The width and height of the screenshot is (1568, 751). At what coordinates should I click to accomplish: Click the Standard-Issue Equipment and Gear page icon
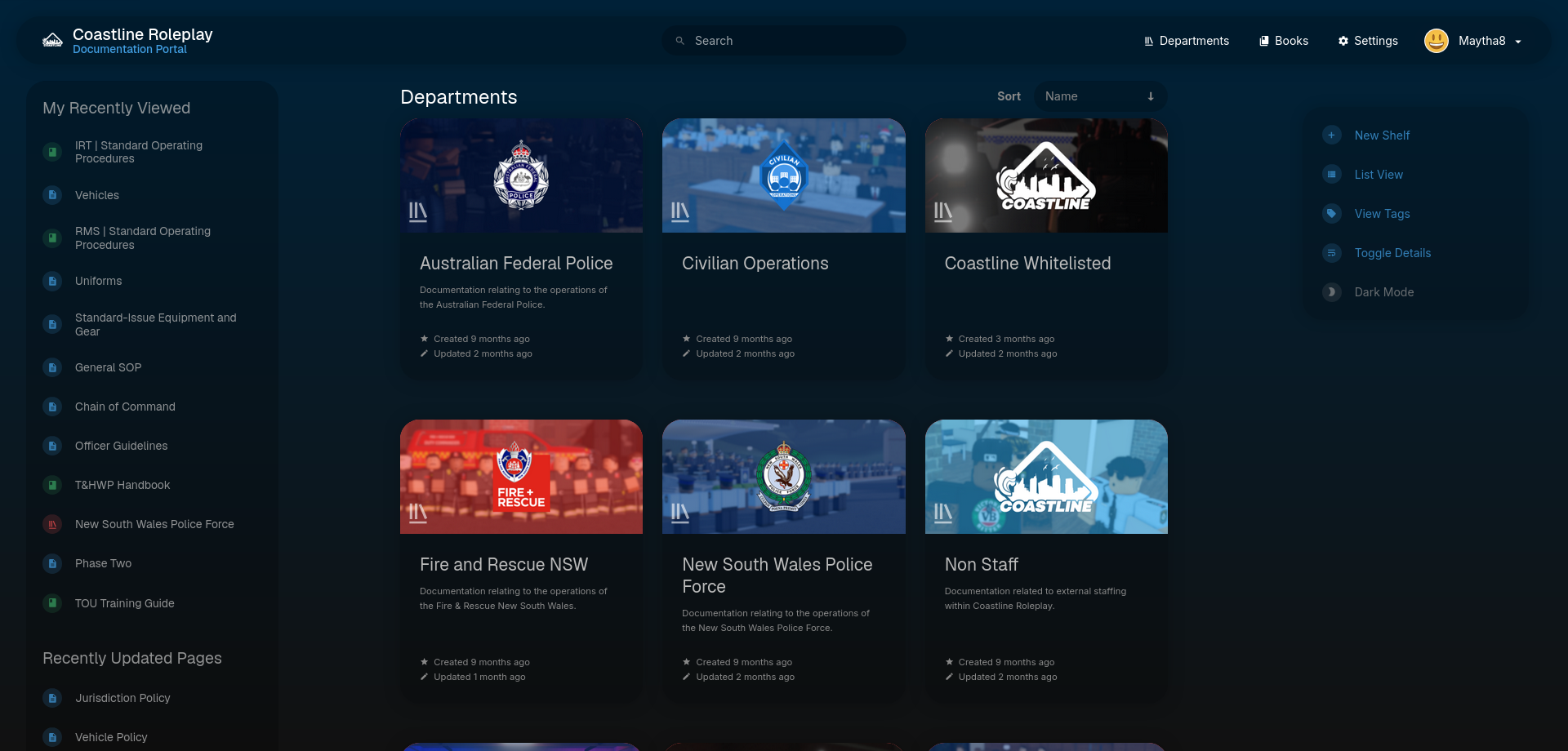coord(52,324)
